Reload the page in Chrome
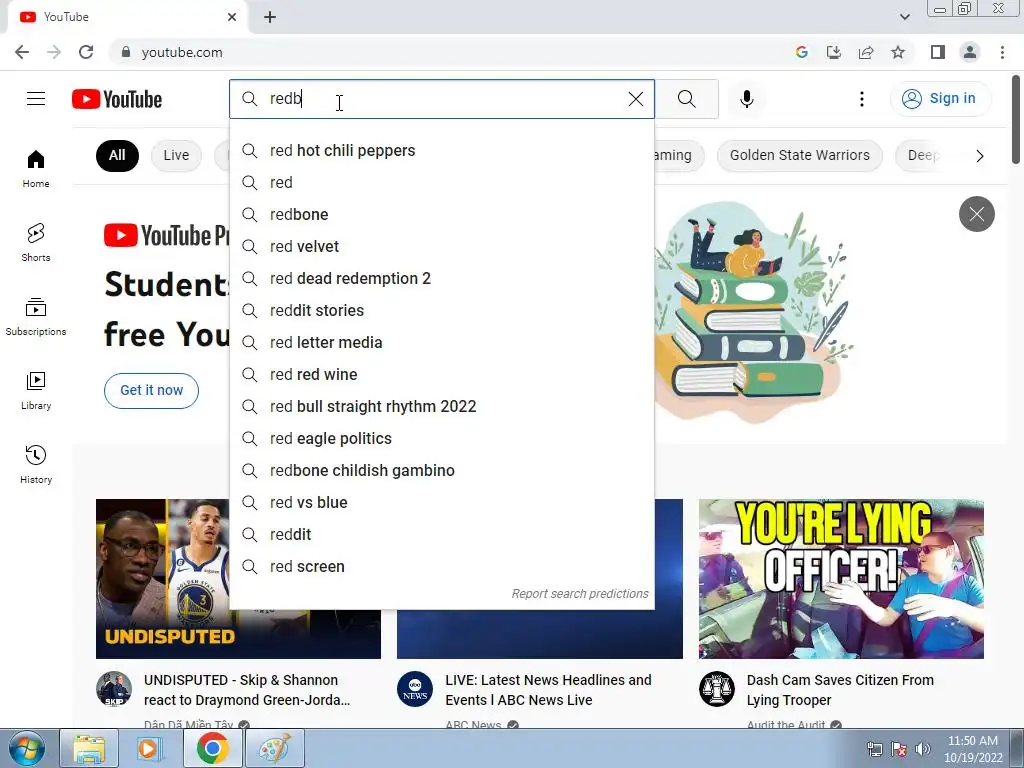 pyautogui.click(x=86, y=52)
